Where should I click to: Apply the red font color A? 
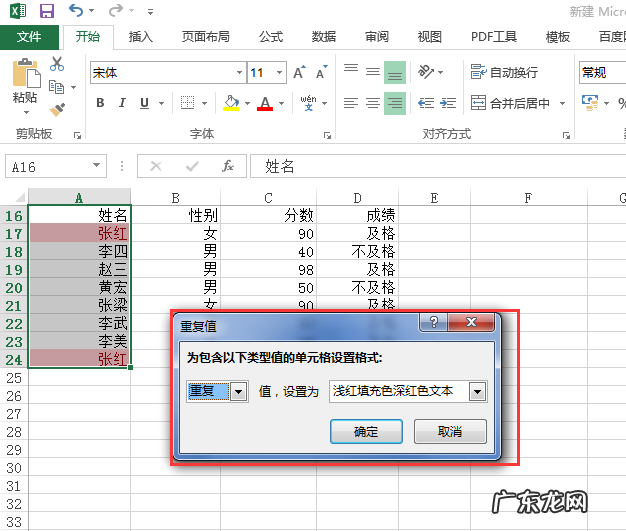click(x=265, y=103)
